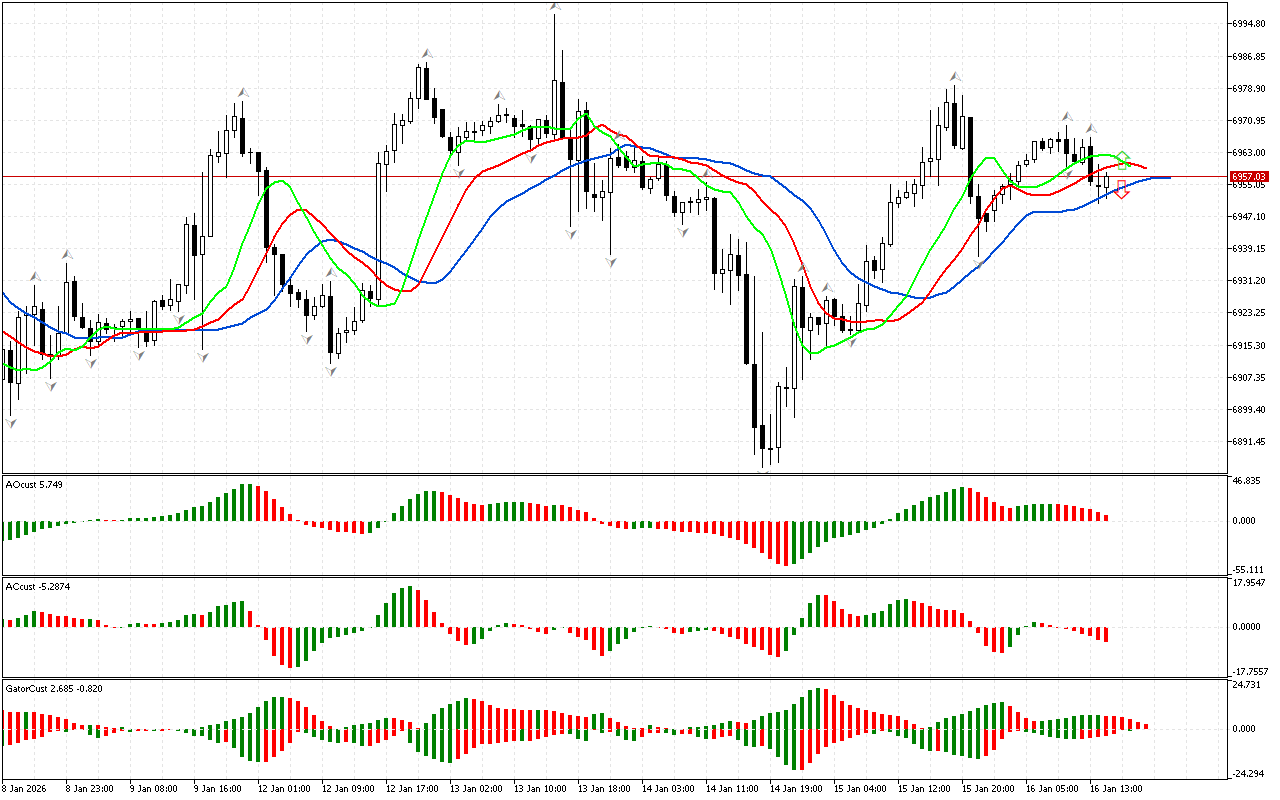The height and width of the screenshot is (800, 1280).
Task: Click the 46.835 AO scale value
Action: coord(1248,482)
